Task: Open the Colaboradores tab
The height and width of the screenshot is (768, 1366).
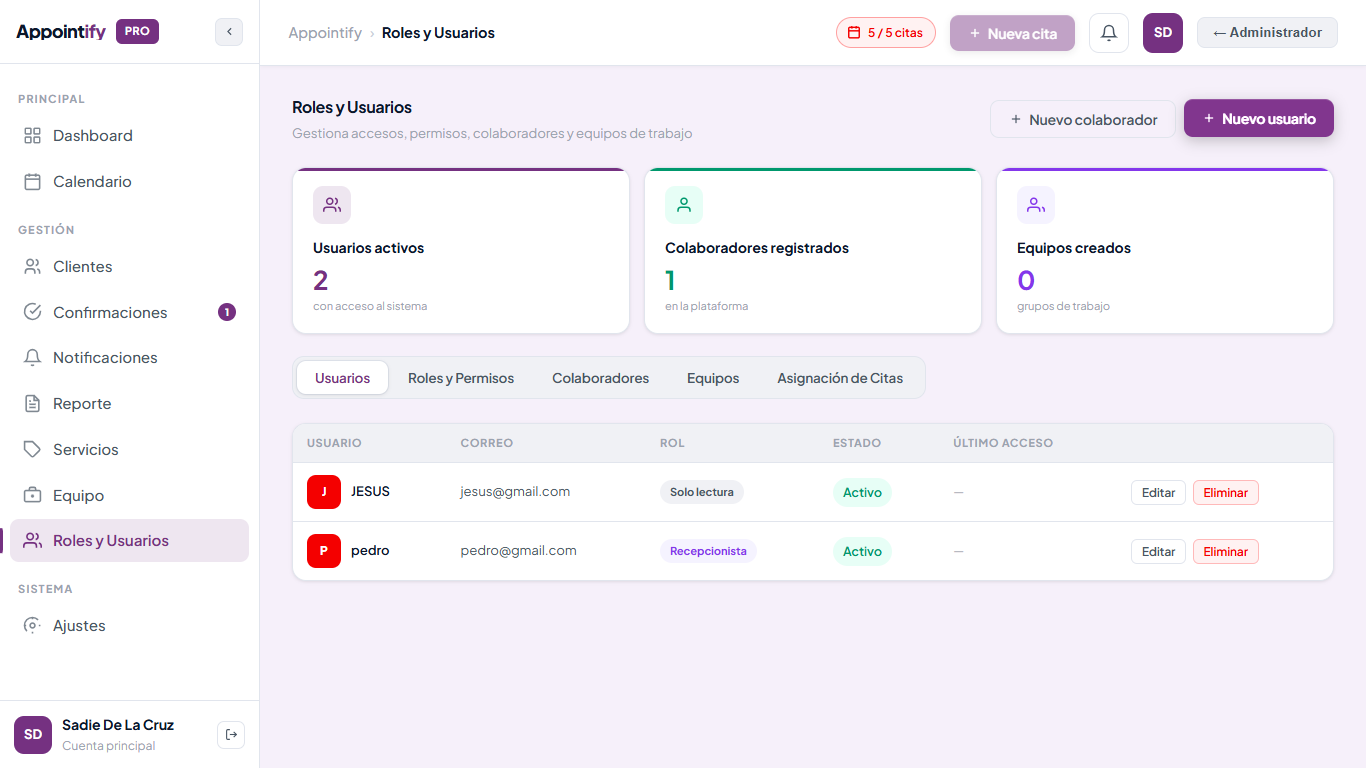Action: [x=601, y=378]
